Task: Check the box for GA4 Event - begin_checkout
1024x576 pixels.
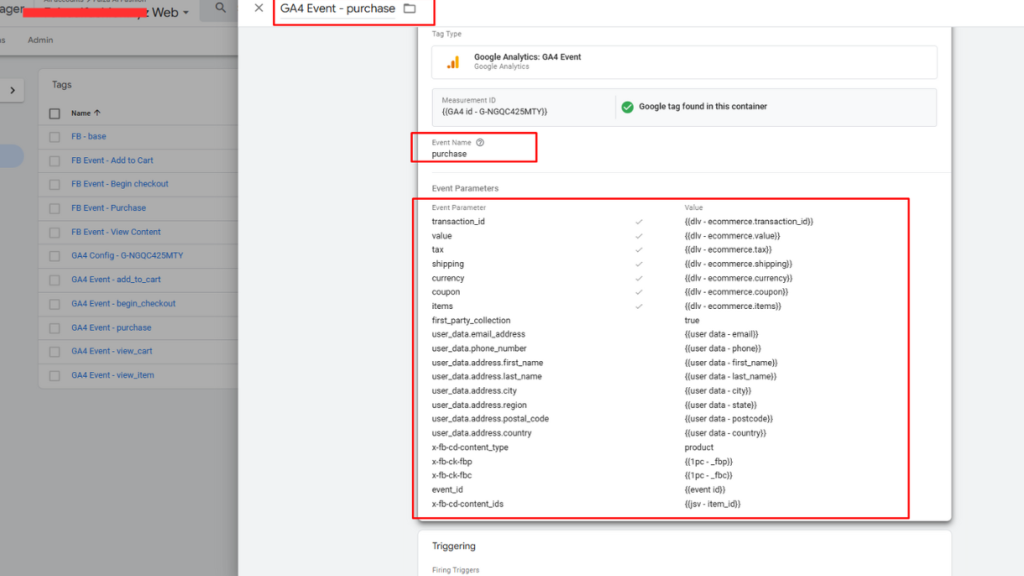Action: click(54, 304)
